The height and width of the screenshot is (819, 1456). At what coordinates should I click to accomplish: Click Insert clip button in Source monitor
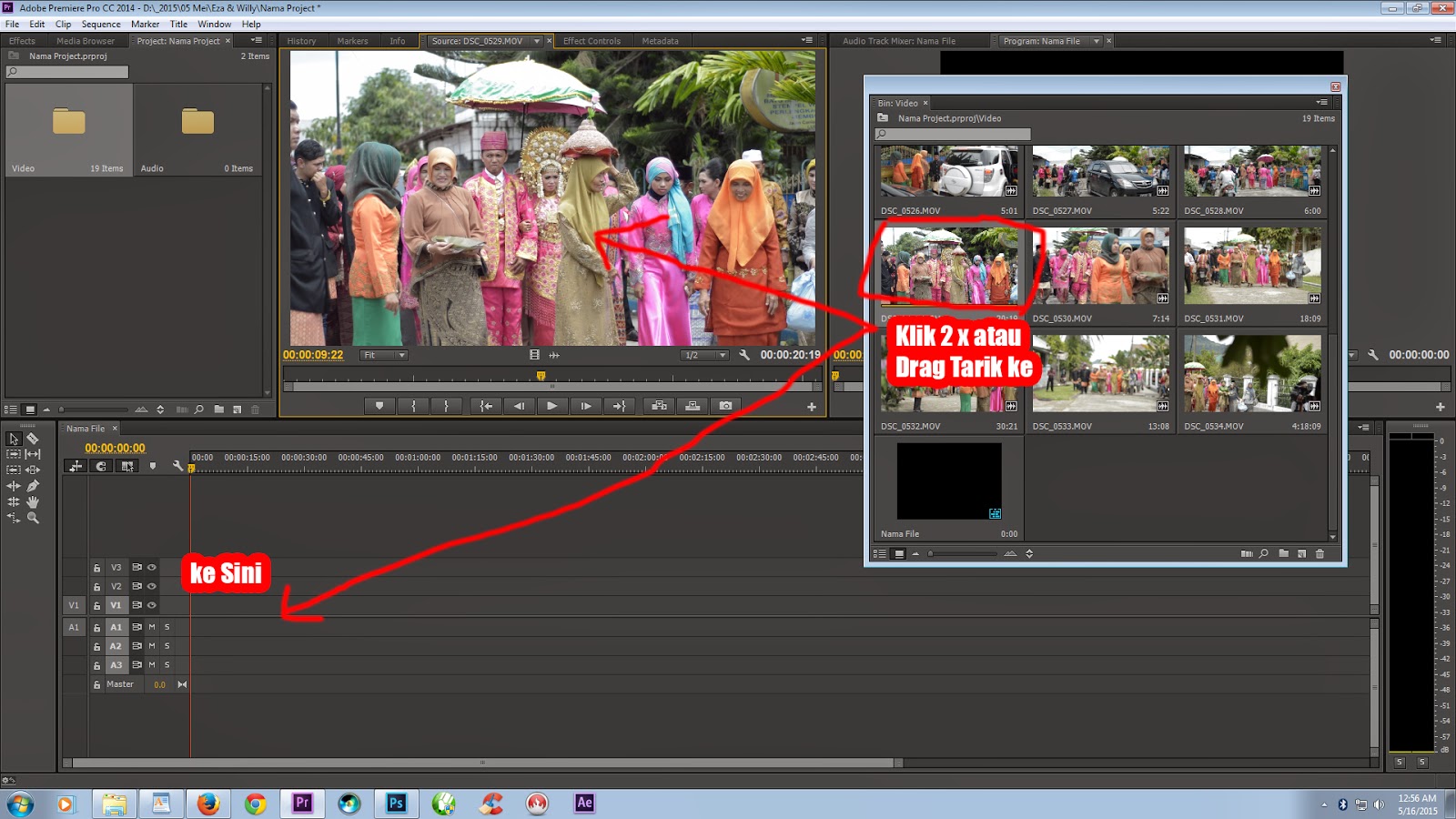coord(660,406)
